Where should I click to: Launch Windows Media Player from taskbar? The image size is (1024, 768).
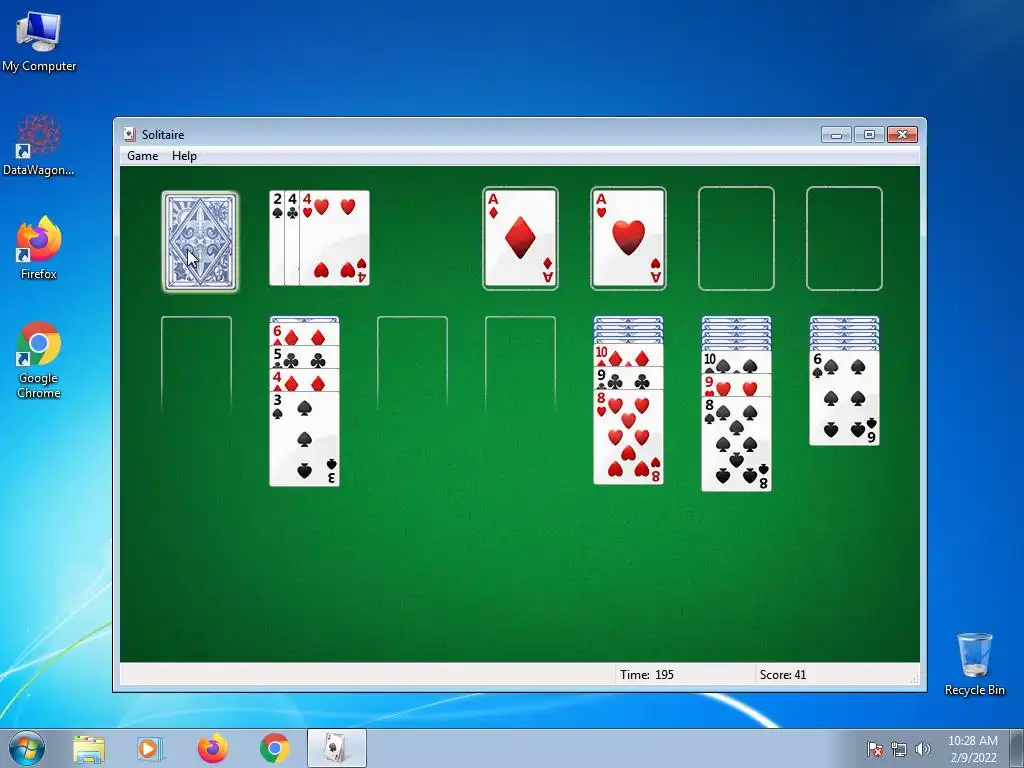[149, 748]
